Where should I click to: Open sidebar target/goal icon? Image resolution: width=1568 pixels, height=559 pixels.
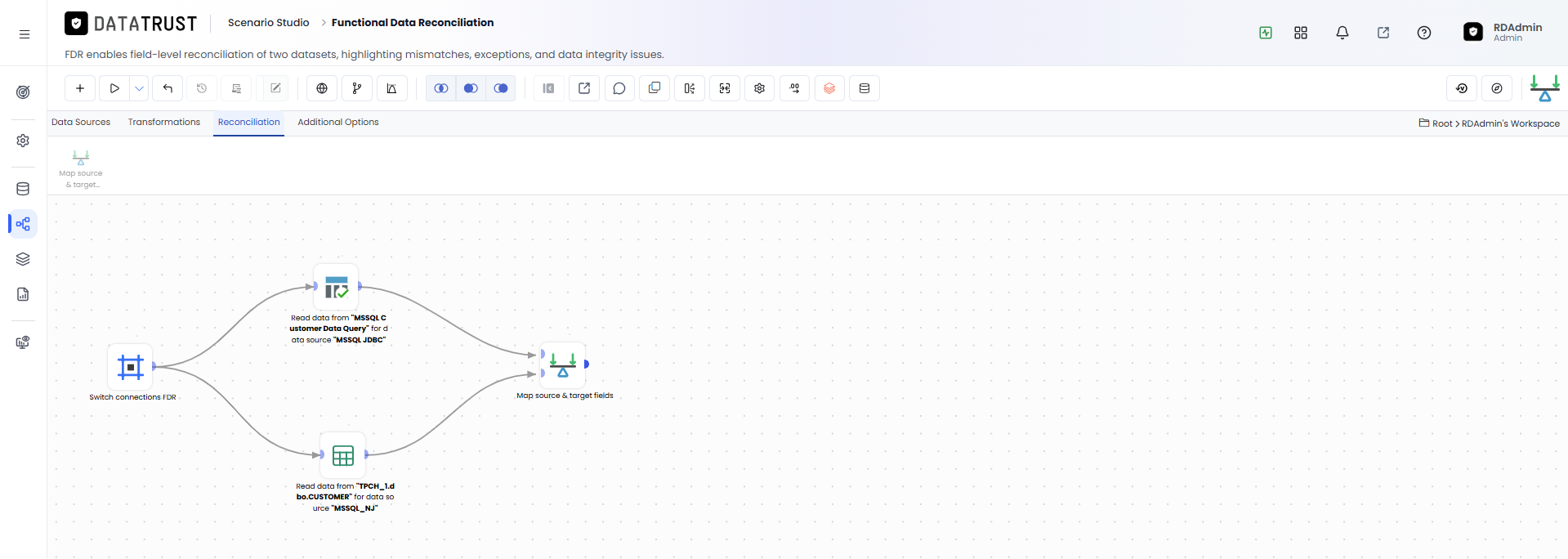point(23,92)
